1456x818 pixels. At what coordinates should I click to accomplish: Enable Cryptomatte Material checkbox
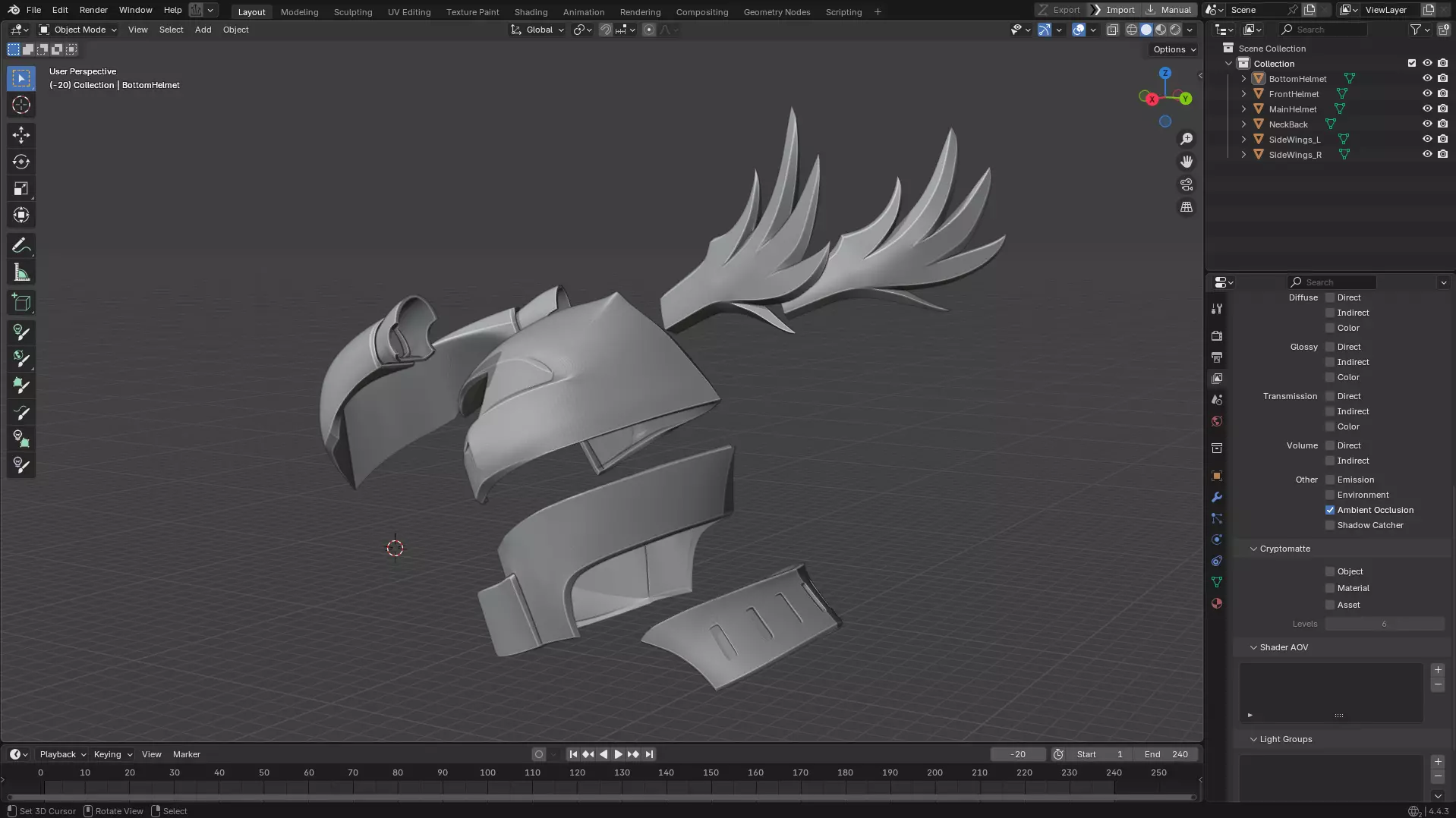click(1330, 588)
